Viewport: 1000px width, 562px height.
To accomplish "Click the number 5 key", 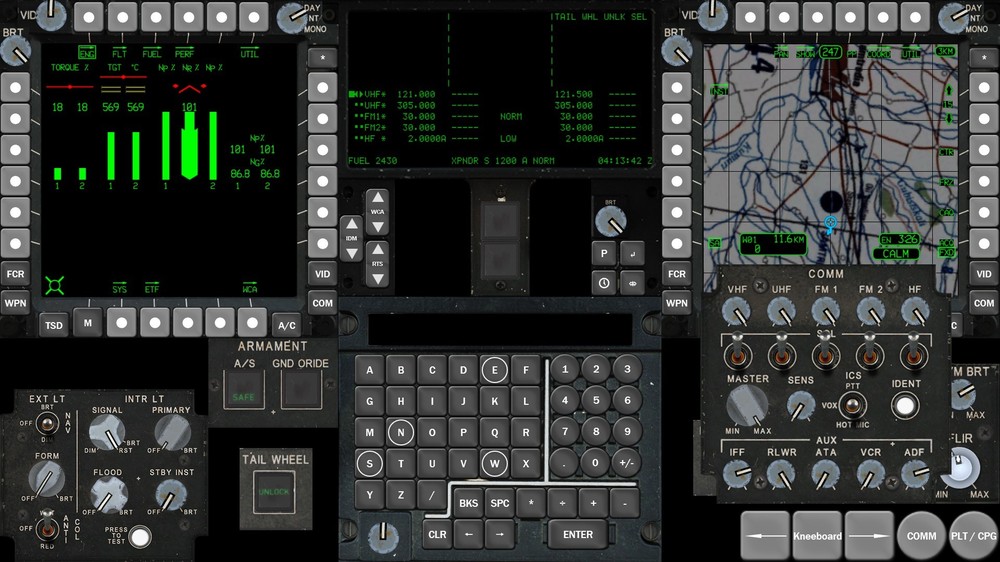I will (596, 401).
